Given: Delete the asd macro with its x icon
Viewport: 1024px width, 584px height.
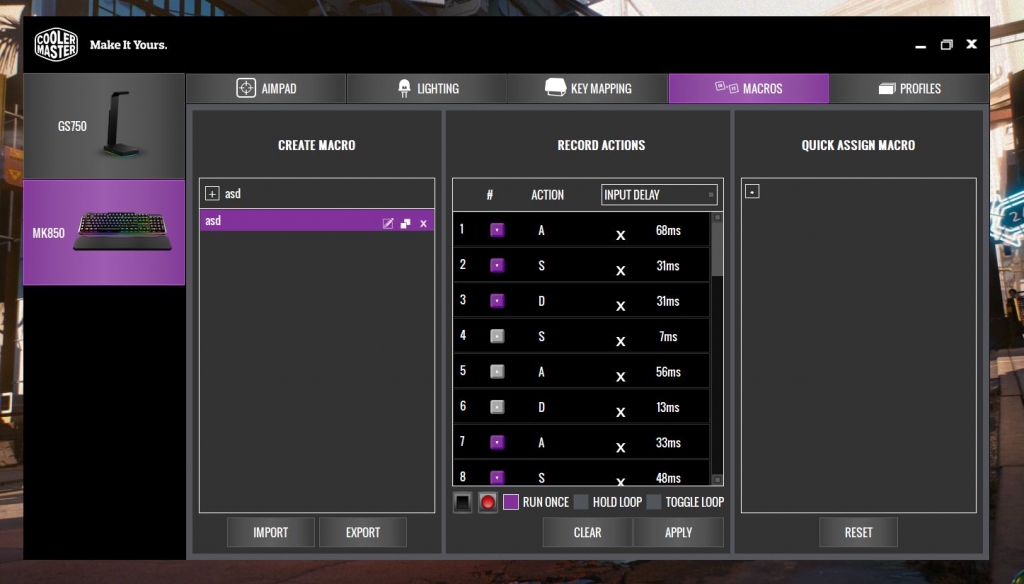Looking at the screenshot, I should pyautogui.click(x=423, y=223).
